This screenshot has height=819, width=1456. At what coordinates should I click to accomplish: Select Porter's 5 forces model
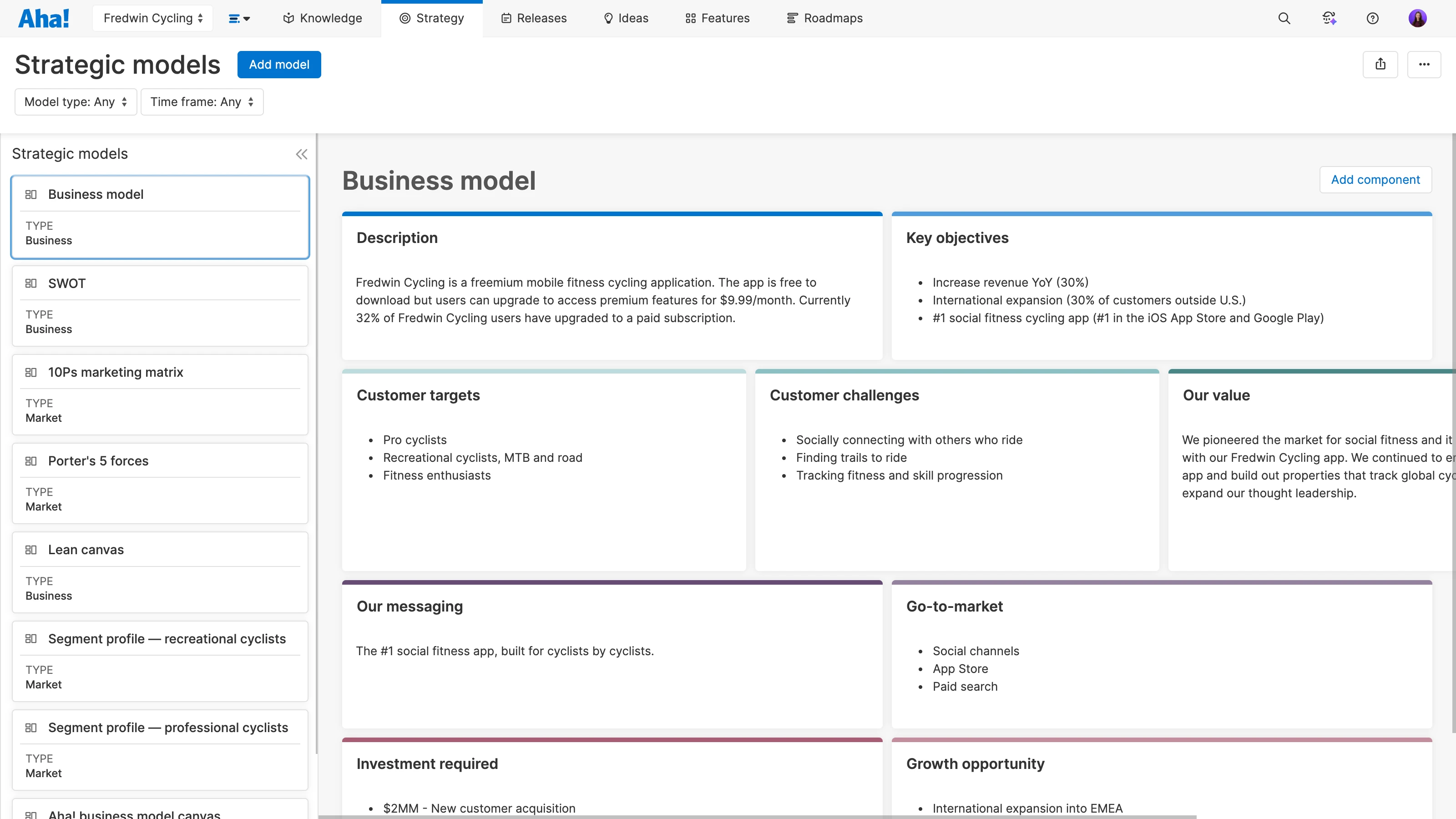coord(160,483)
